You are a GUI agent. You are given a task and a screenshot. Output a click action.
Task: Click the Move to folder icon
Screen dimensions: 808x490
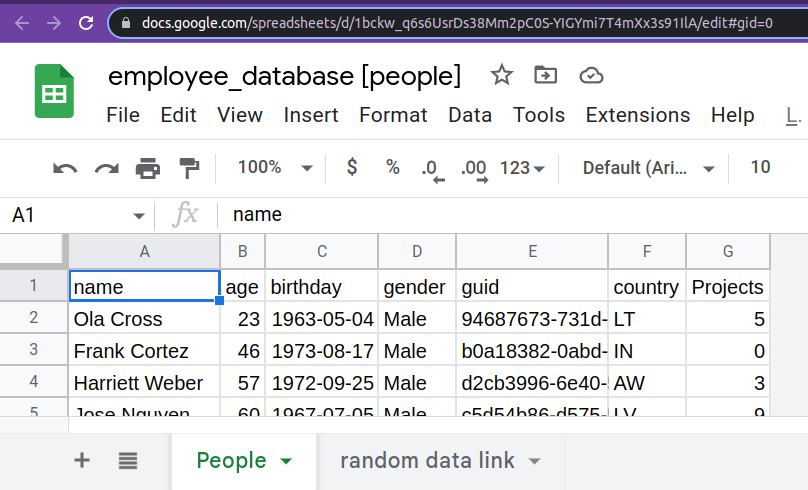point(545,75)
